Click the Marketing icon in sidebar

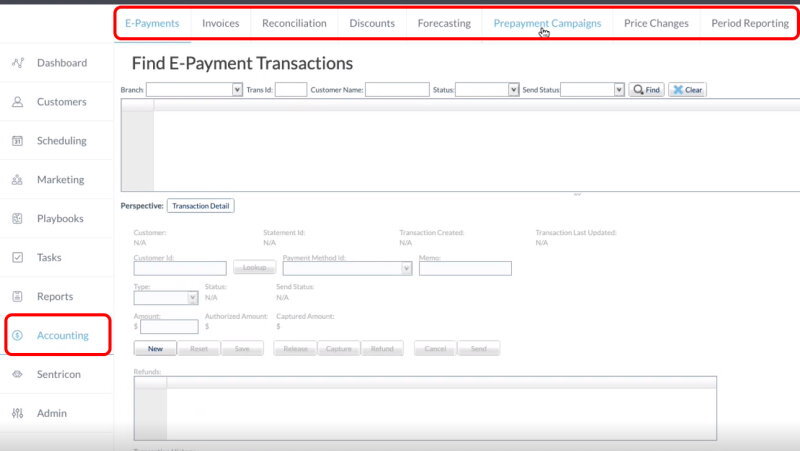coord(18,180)
